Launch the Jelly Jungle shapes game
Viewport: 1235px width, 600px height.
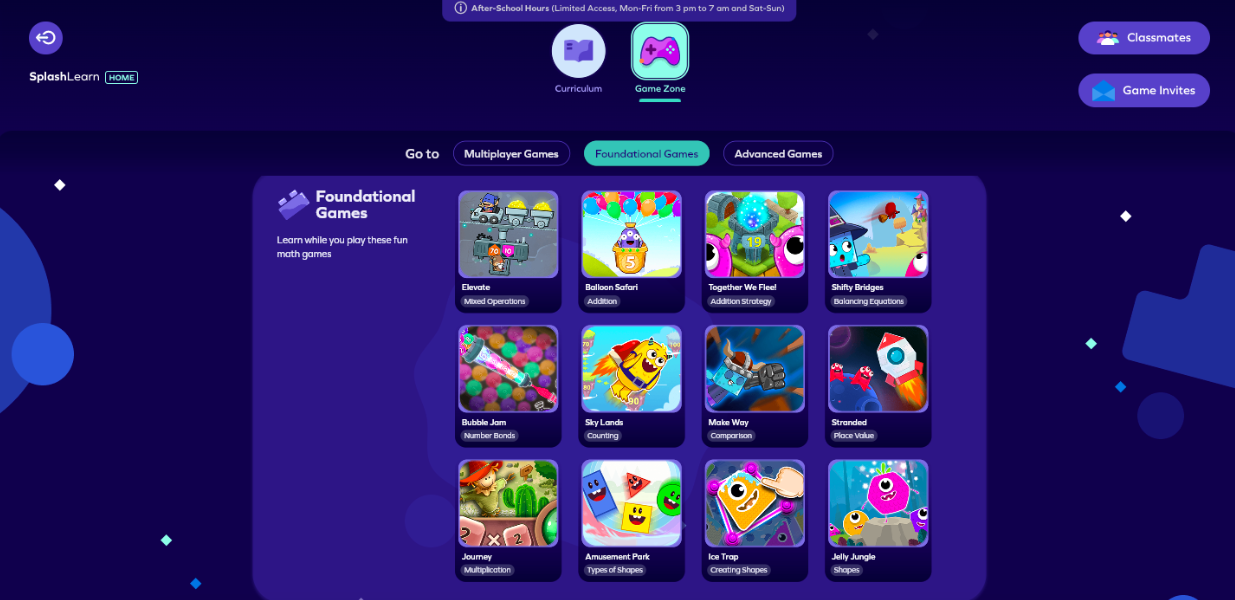pyautogui.click(x=878, y=503)
